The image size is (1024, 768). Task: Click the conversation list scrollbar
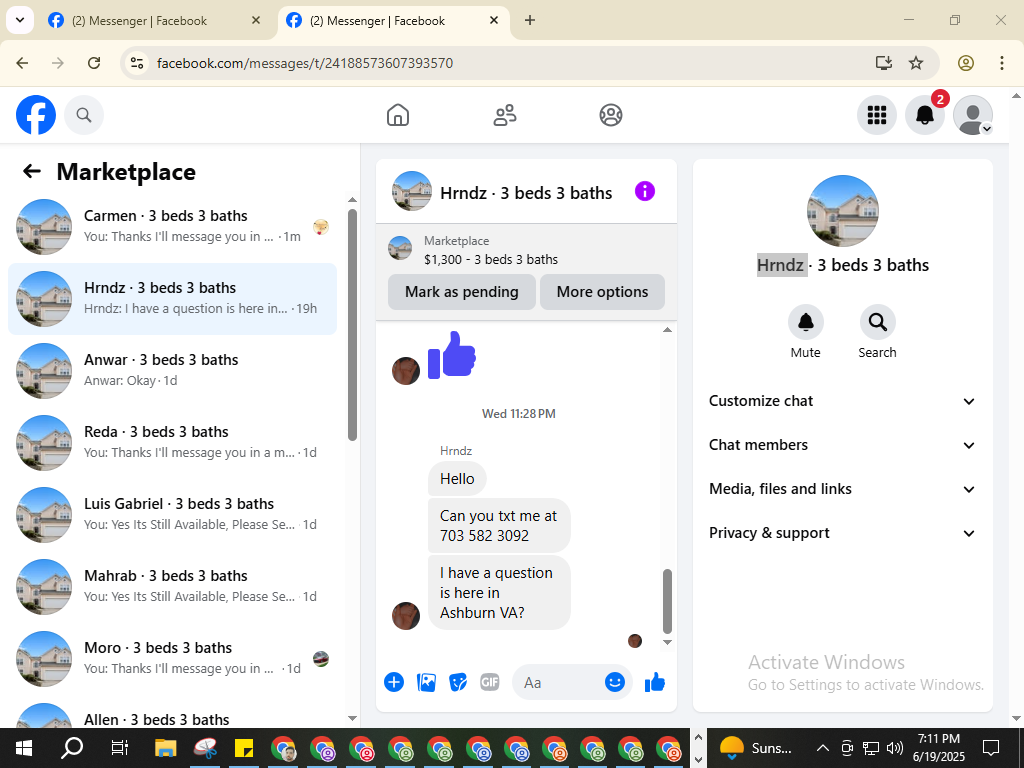coord(353,325)
